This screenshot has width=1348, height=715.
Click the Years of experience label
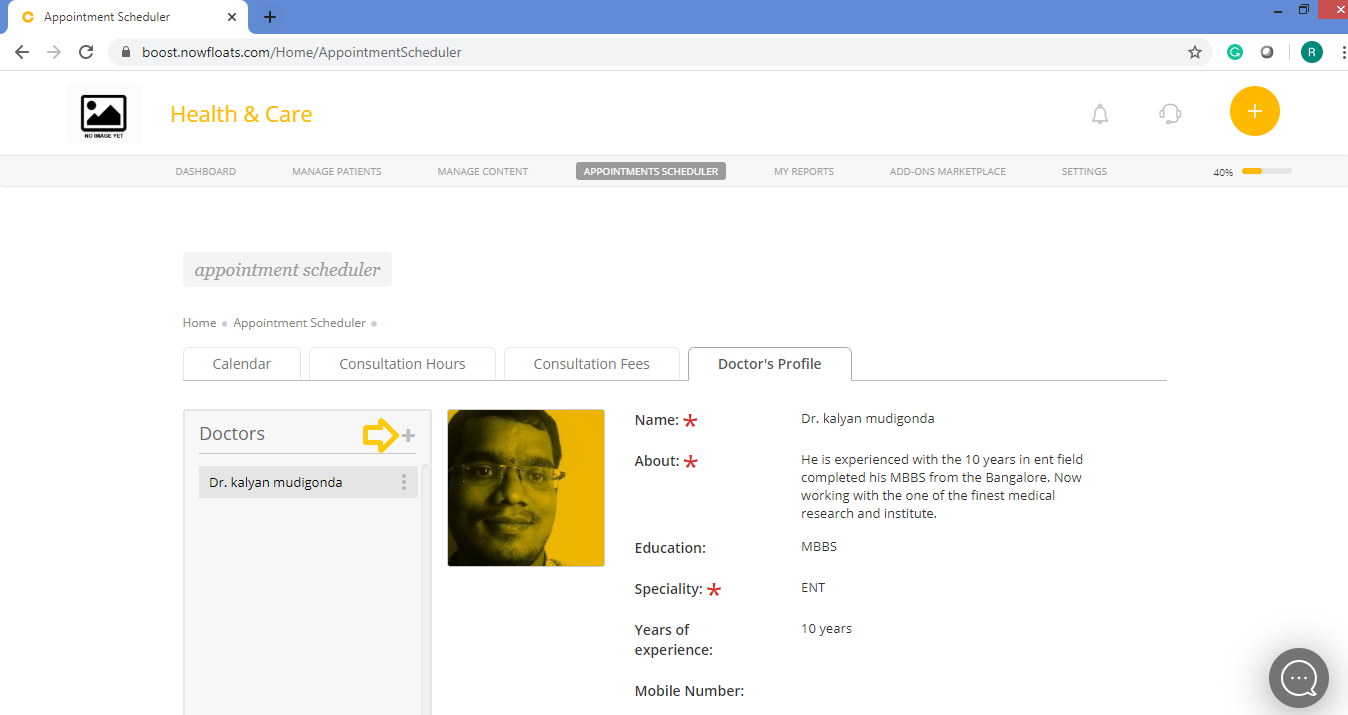tap(673, 640)
